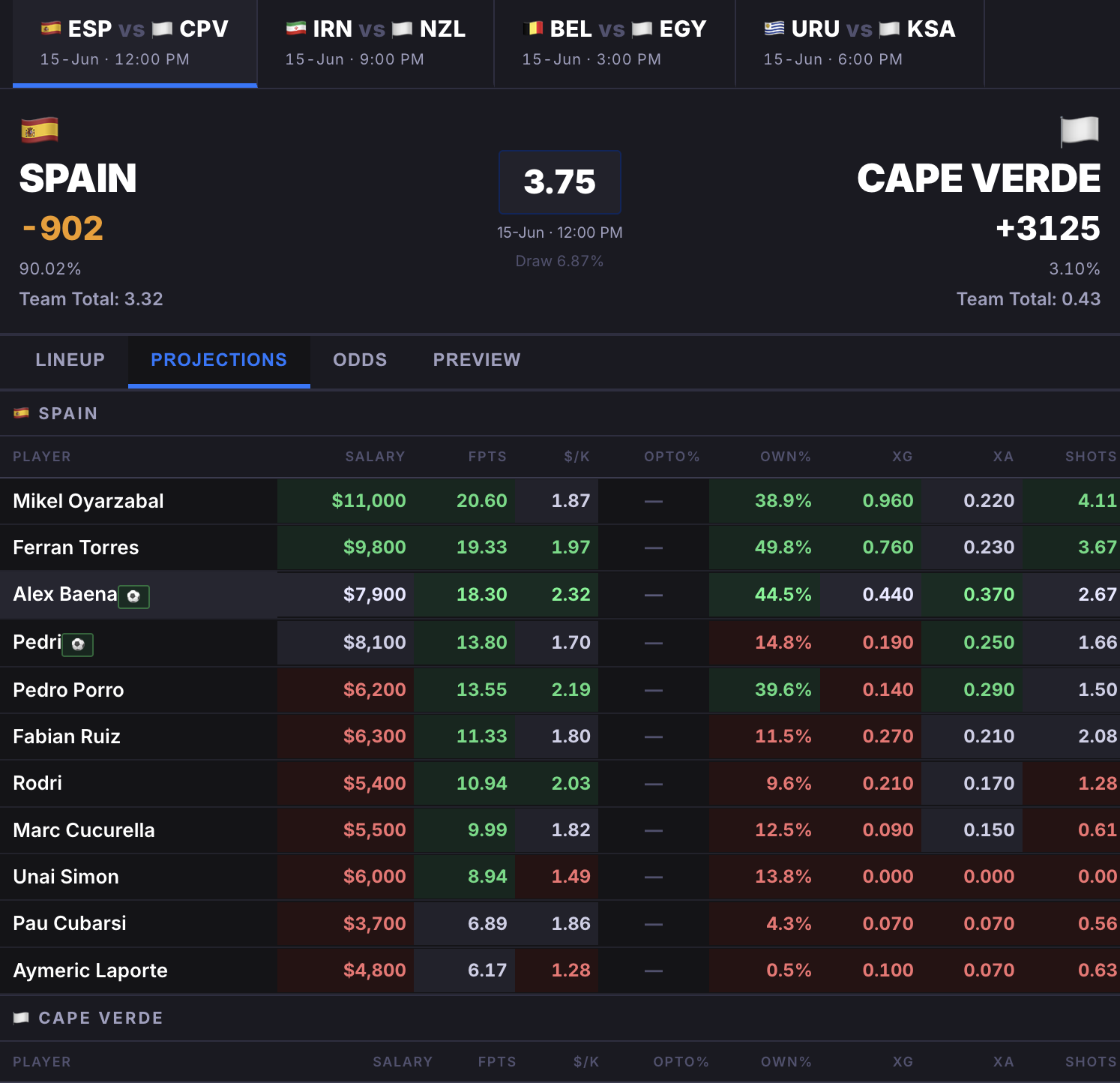This screenshot has width=1120, height=1083.
Task: Sort Spain table by PLAYER column
Action: [x=42, y=457]
